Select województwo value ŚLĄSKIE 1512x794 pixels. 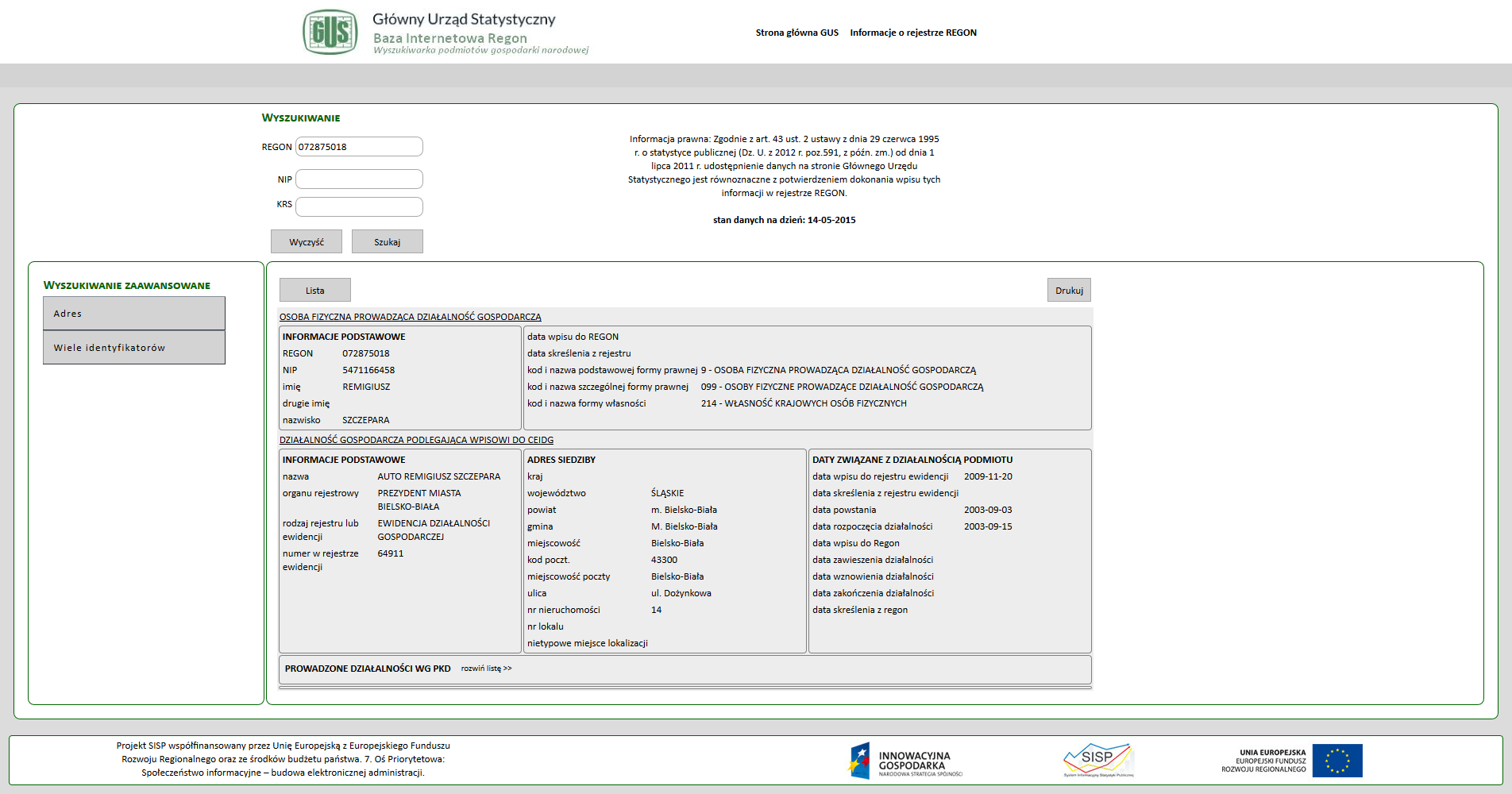click(667, 493)
